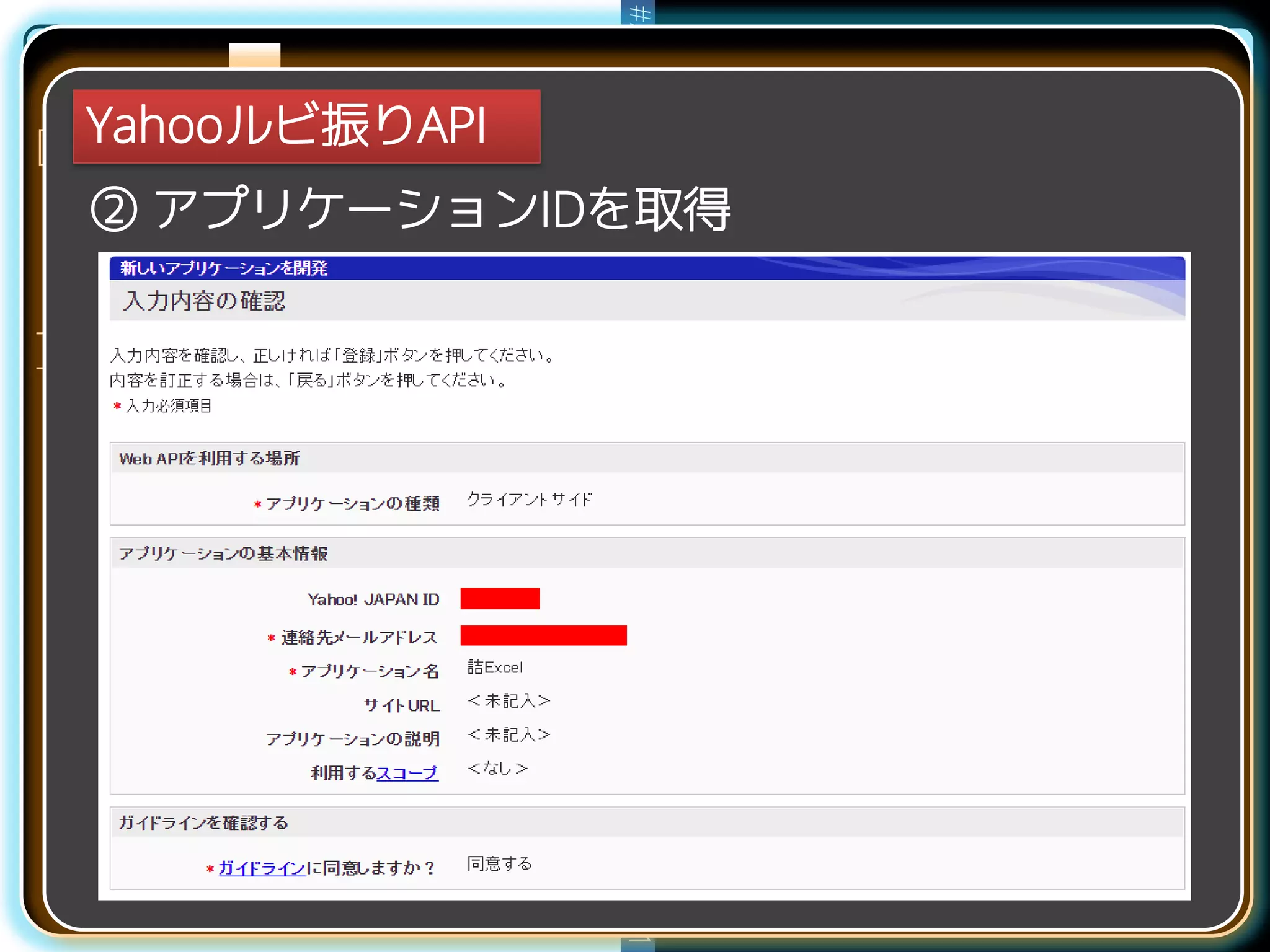Click the アプリケーションの基本情報 section header
Image resolution: width=1270 pixels, height=952 pixels.
click(647, 553)
